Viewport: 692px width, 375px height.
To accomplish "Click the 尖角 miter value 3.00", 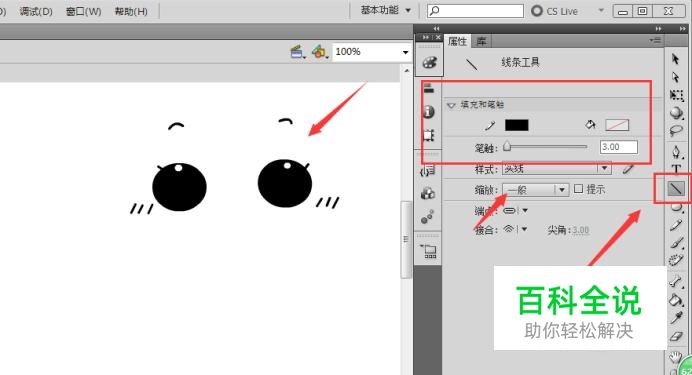I will [581, 230].
